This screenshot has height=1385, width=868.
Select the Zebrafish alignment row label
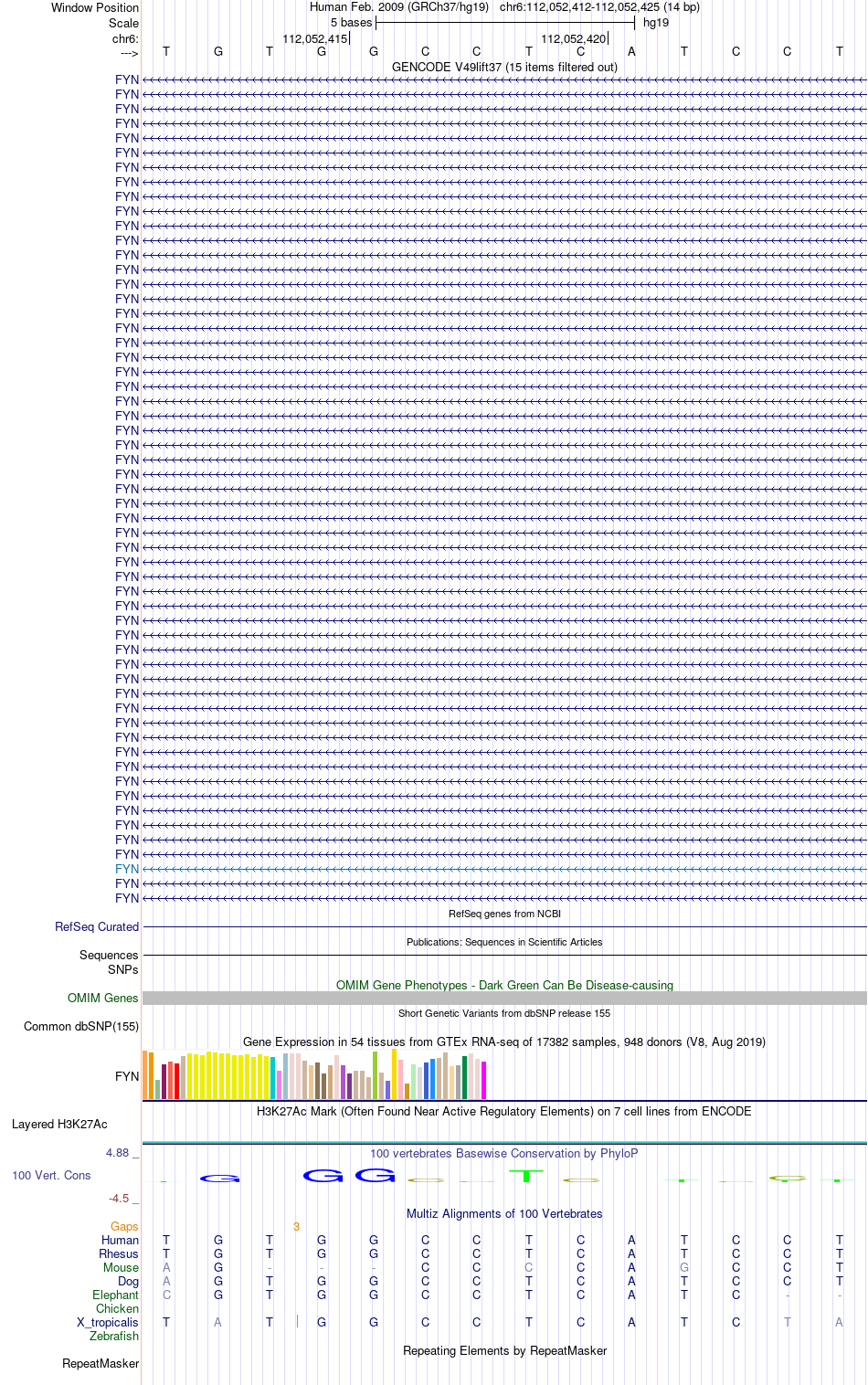point(114,1336)
